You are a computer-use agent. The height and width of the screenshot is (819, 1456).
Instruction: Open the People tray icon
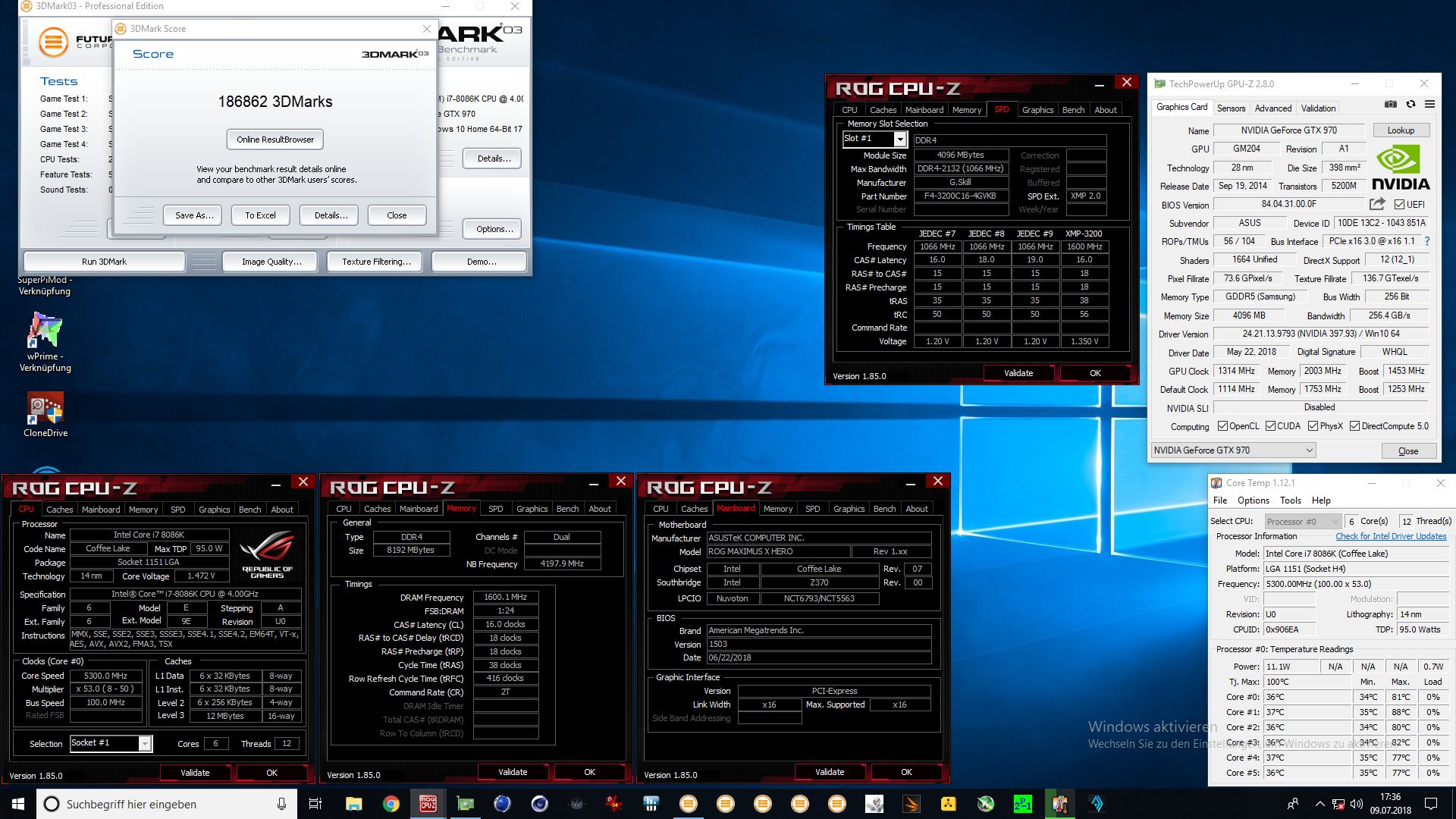point(1292,804)
